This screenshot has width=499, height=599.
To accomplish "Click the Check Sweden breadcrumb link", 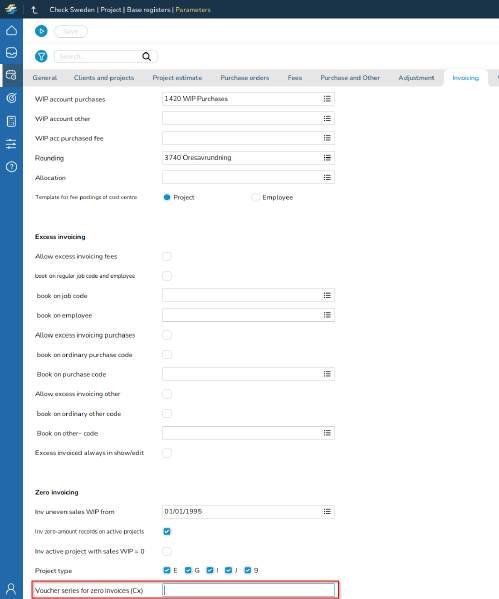I will (72, 10).
